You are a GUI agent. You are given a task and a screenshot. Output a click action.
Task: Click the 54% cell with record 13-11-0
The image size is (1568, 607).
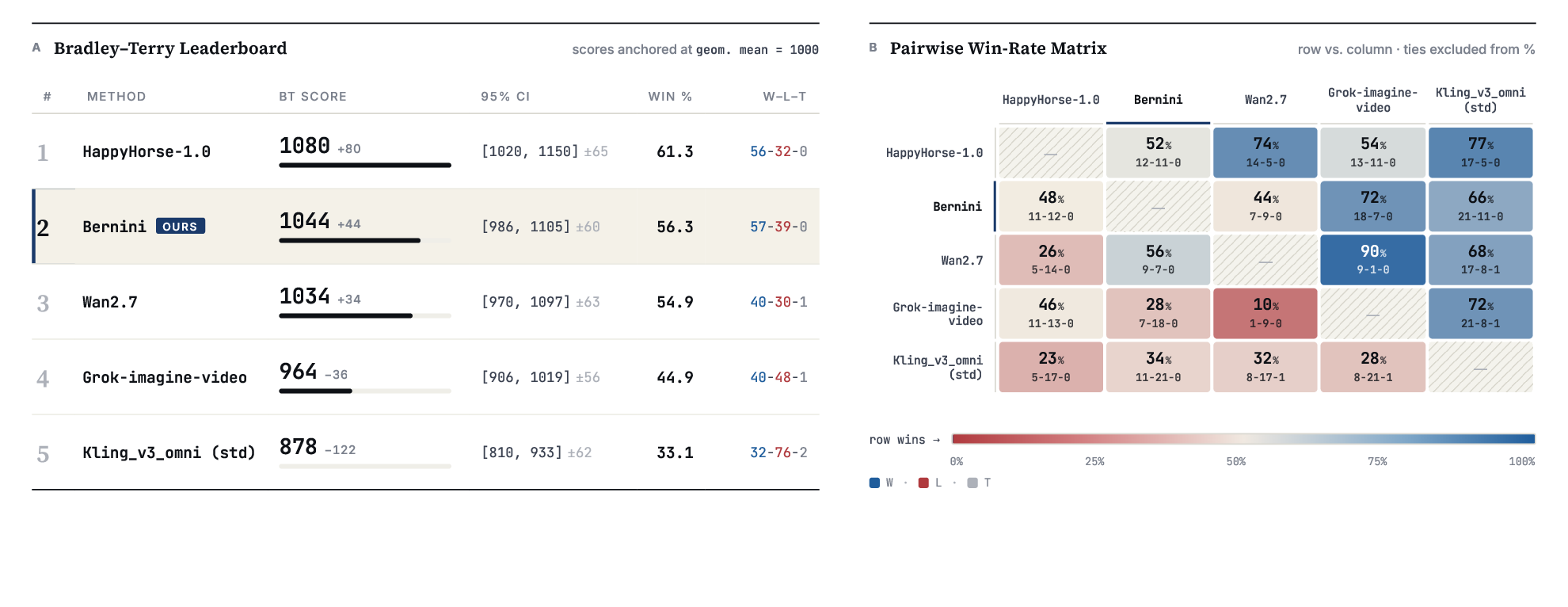click(x=1373, y=153)
